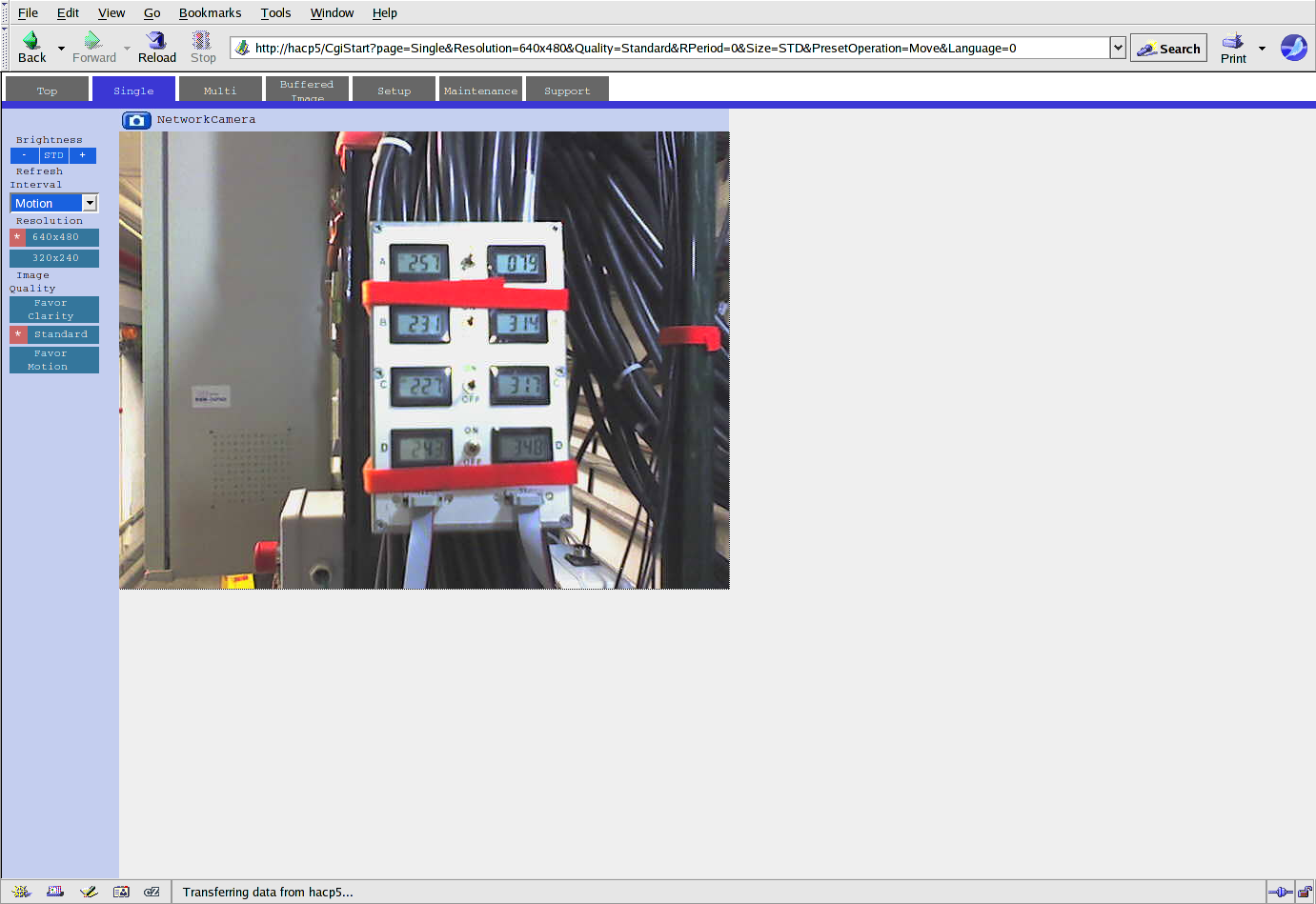Reload the current page
This screenshot has width=1316, height=904.
157,48
